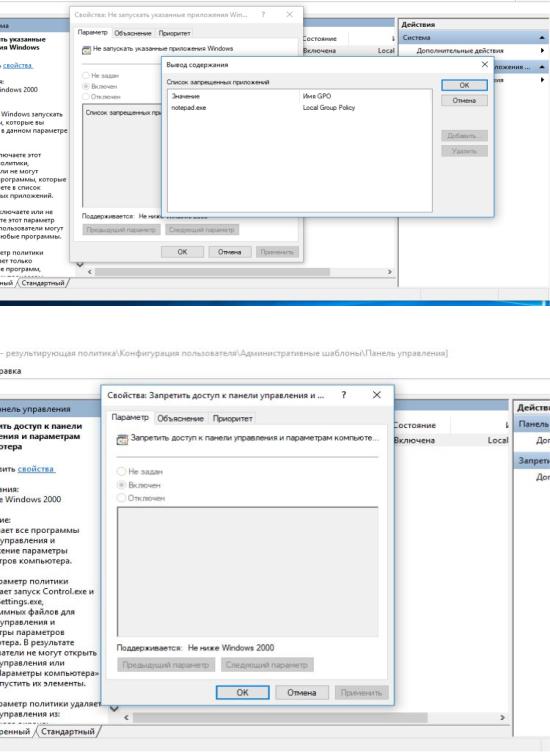Select notepad.exe entry in the forbidden apps list
Image resolution: width=550 pixels, height=752 pixels.
point(189,108)
